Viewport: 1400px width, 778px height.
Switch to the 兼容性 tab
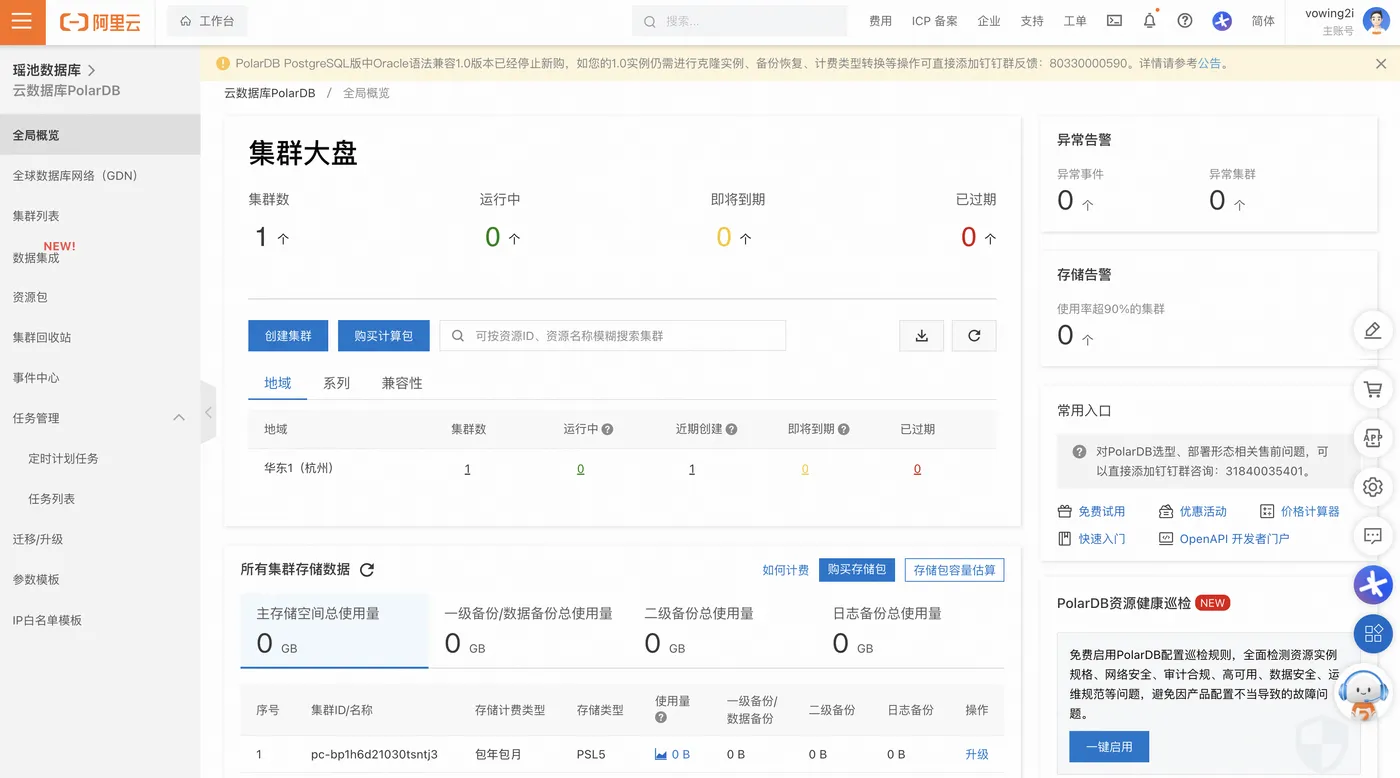click(x=402, y=383)
